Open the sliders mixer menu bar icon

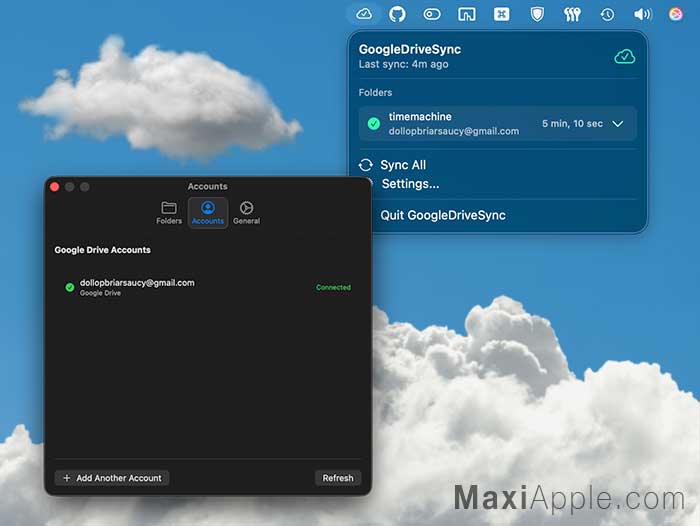(572, 15)
